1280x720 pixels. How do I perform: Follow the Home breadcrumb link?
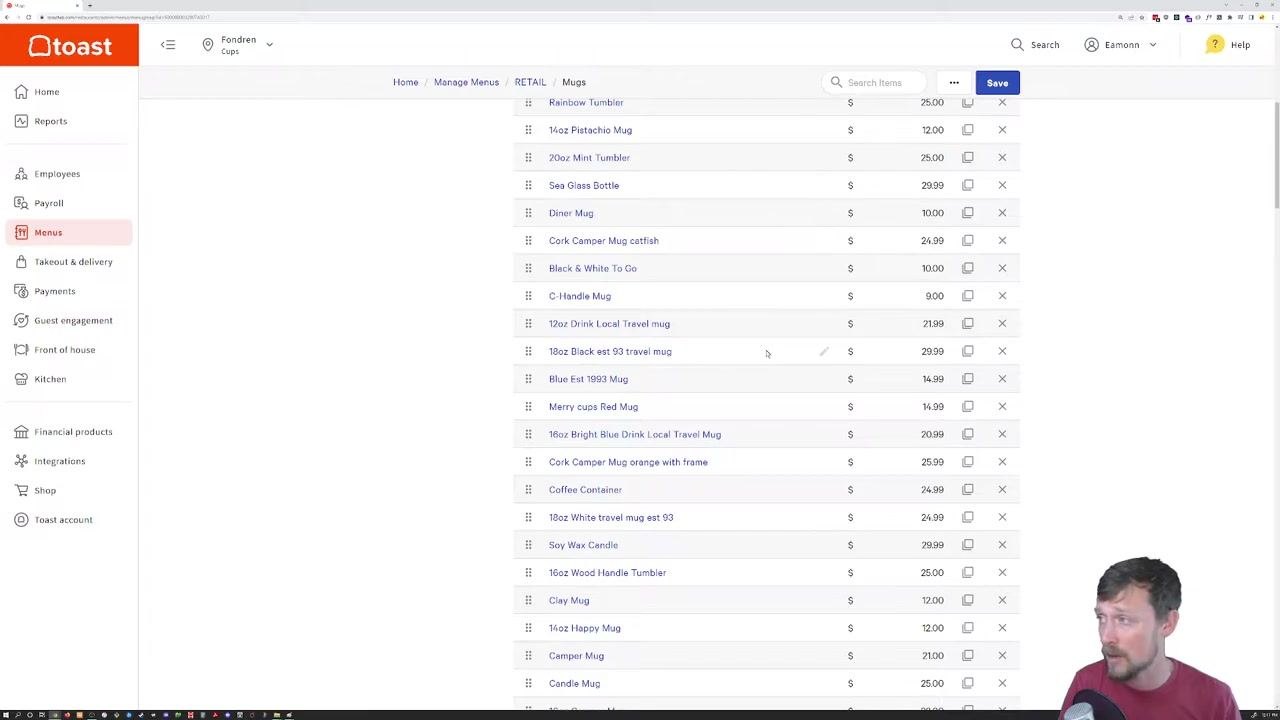tap(405, 82)
